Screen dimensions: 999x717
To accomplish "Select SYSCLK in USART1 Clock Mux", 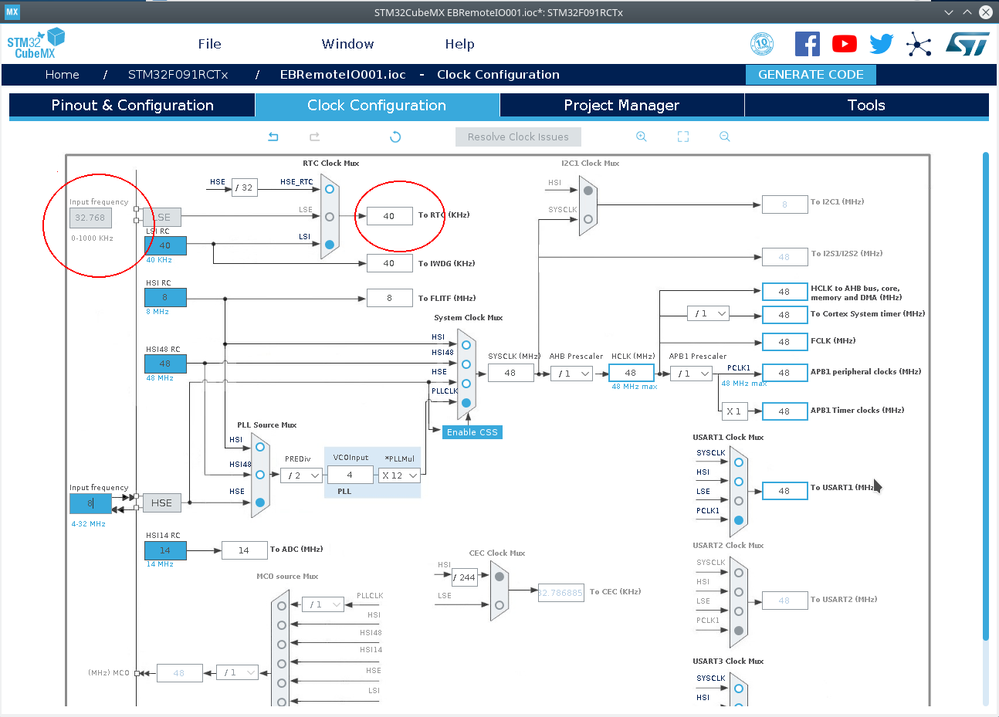I will (738, 462).
